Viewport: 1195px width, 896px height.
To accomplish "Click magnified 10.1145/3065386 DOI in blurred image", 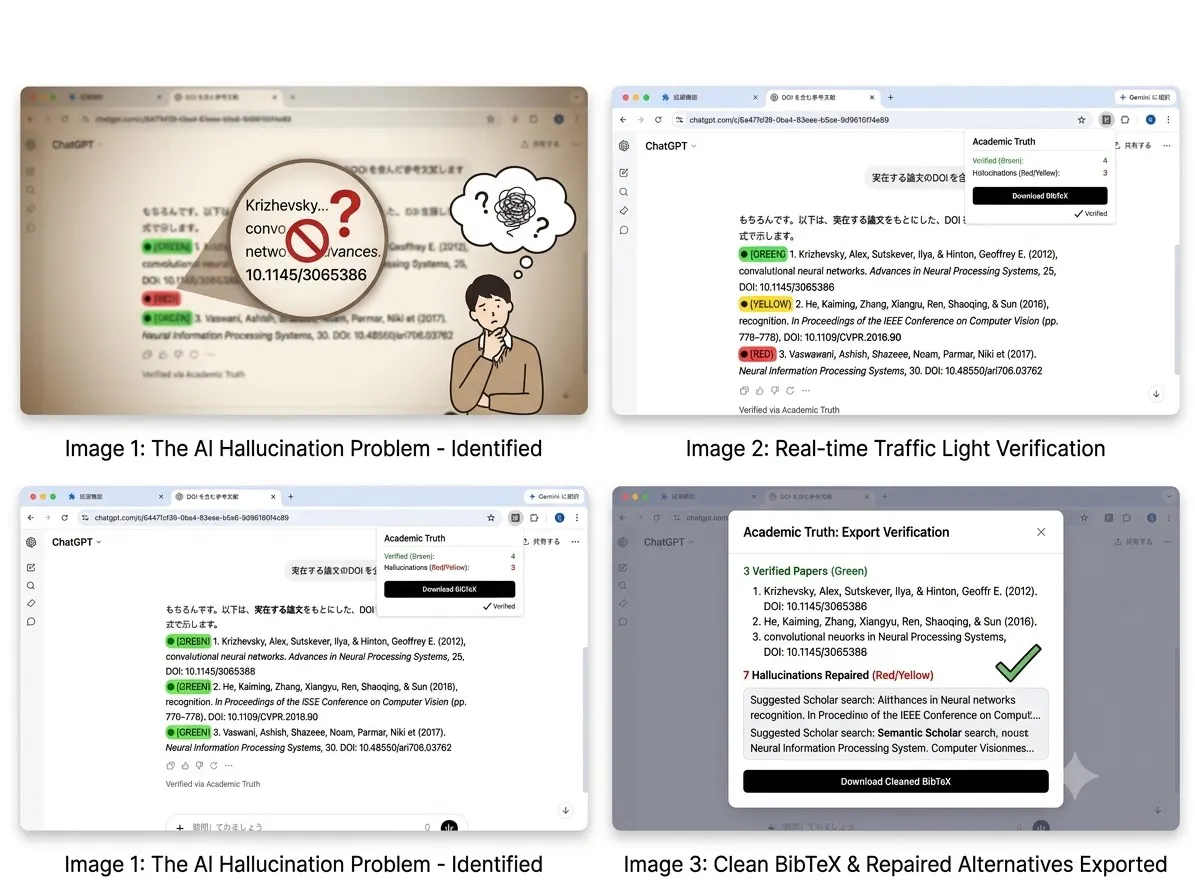I will pyautogui.click(x=306, y=275).
